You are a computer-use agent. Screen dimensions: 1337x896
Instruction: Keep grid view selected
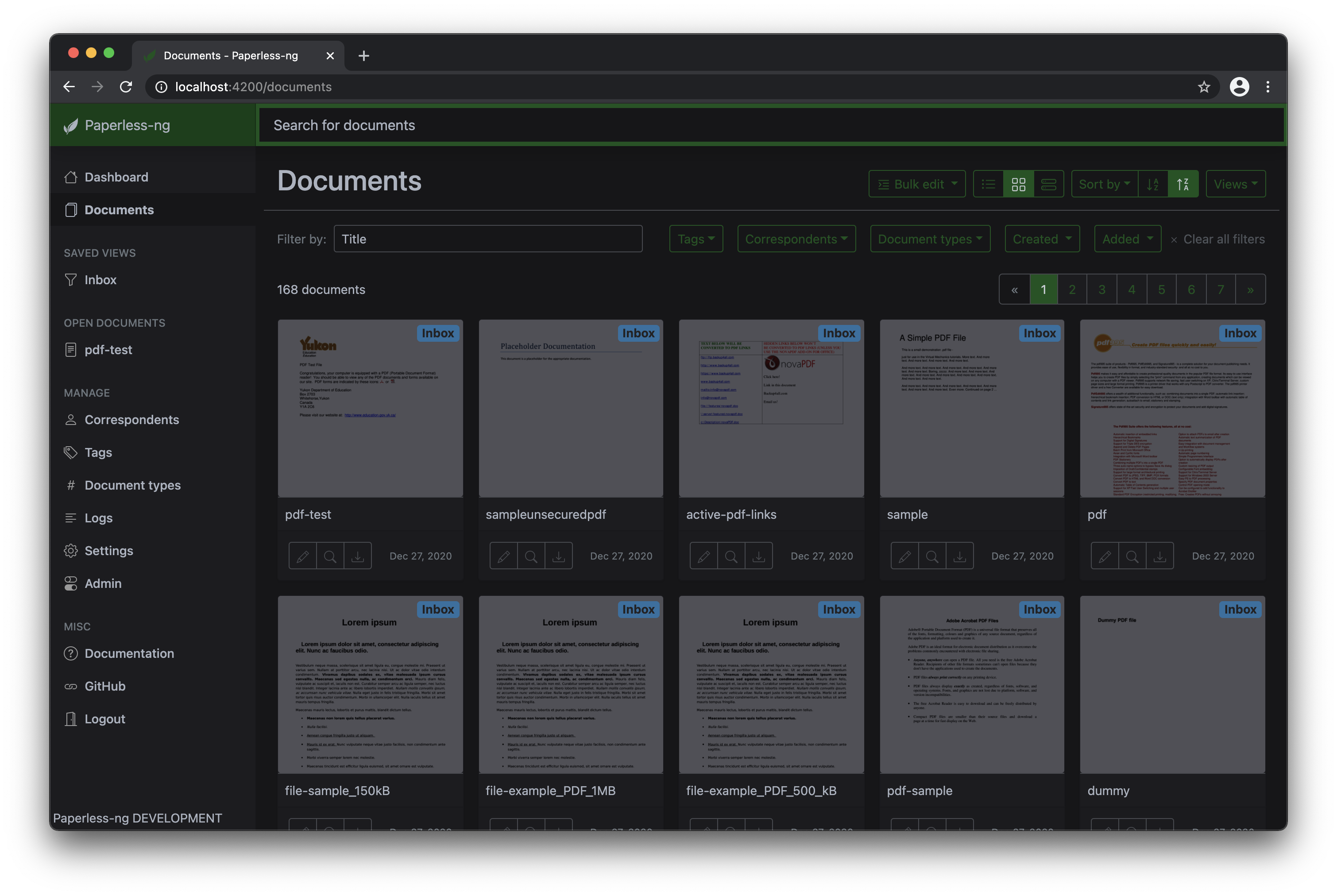pos(1019,183)
